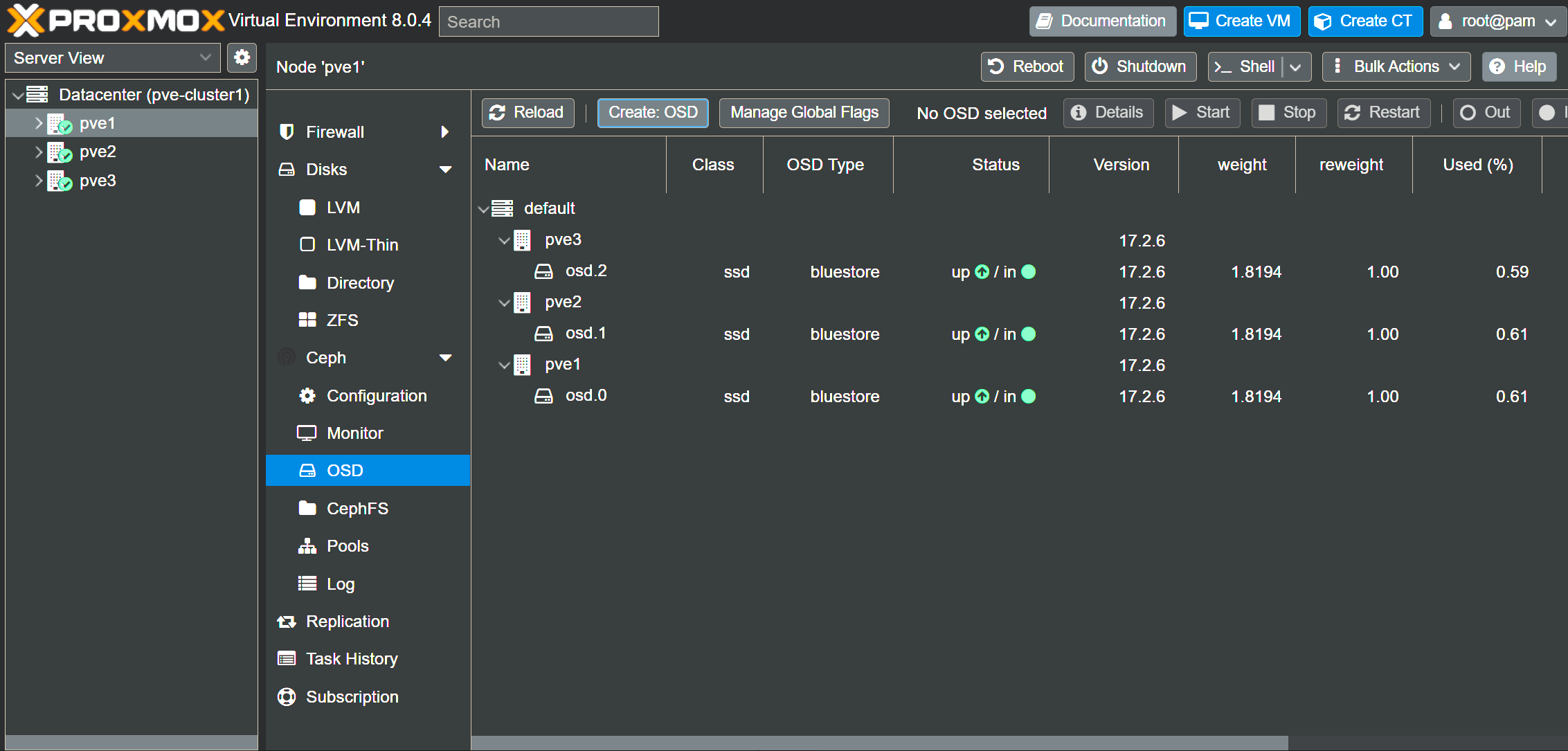The image size is (1568, 751).
Task: Expand the pve2 node in resource tree
Action: tap(39, 152)
